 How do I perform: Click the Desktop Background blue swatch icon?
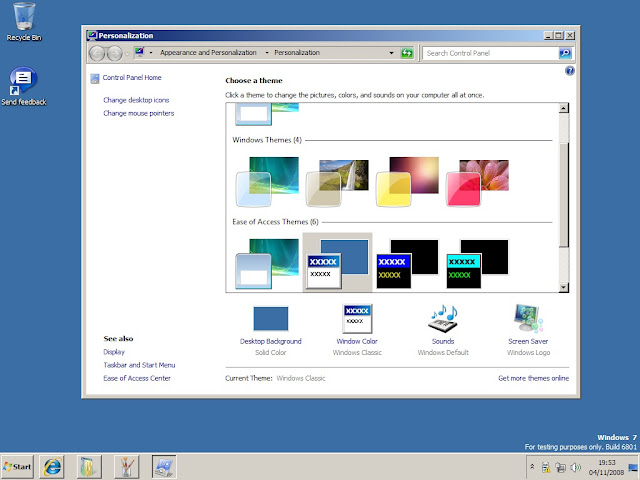pos(271,319)
